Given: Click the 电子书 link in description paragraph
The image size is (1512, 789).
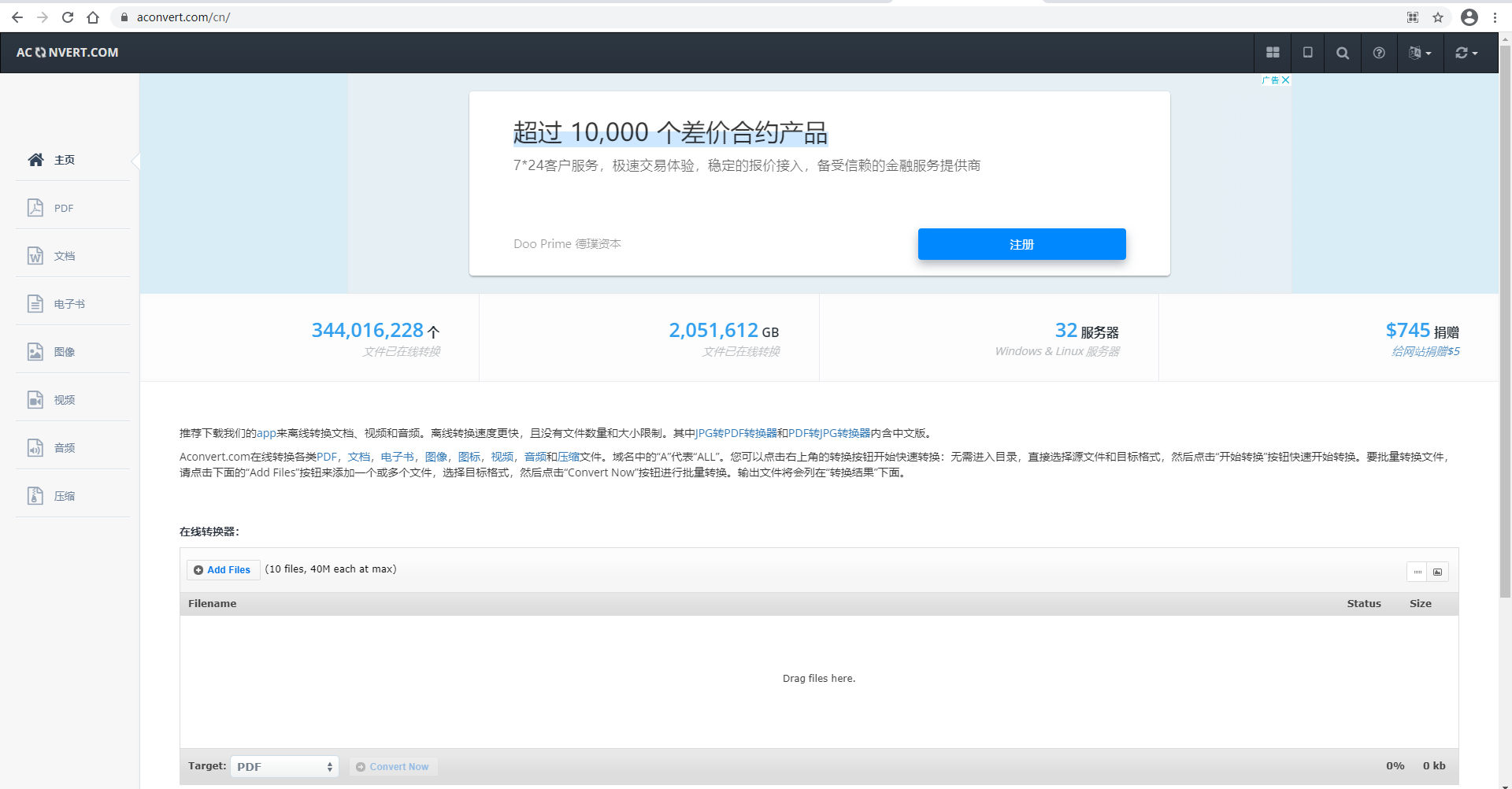Looking at the screenshot, I should [x=397, y=457].
